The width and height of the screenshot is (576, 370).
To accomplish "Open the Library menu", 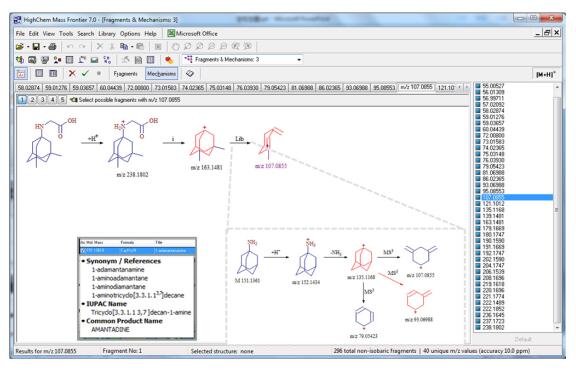I will (107, 33).
